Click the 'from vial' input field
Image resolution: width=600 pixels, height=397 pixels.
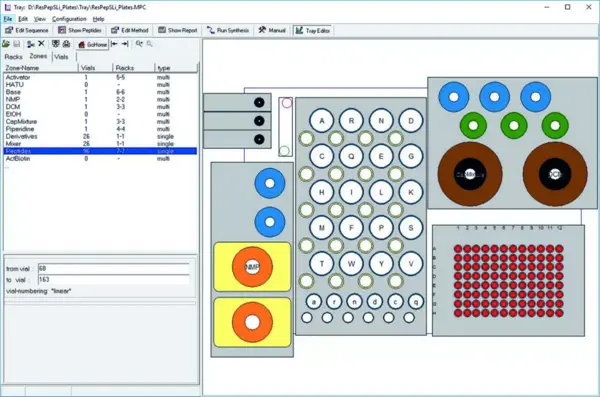pyautogui.click(x=114, y=268)
